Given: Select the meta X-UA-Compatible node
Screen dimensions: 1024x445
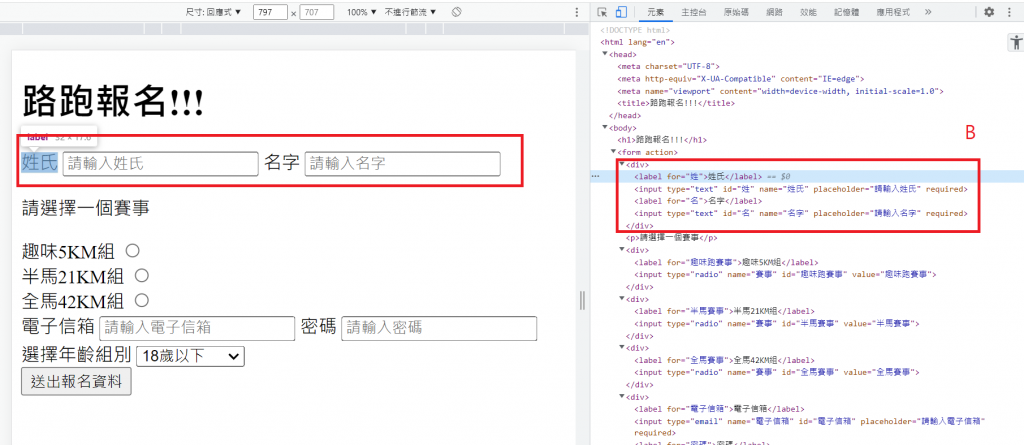Looking at the screenshot, I should (741, 78).
